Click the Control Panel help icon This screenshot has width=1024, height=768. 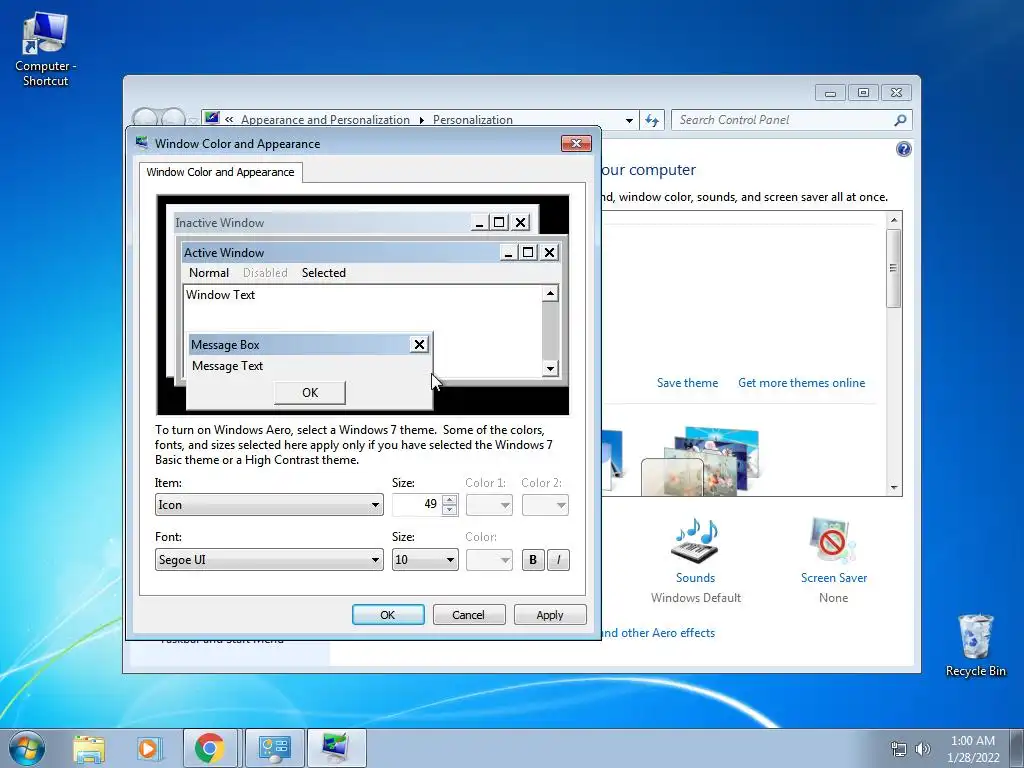pyautogui.click(x=903, y=150)
